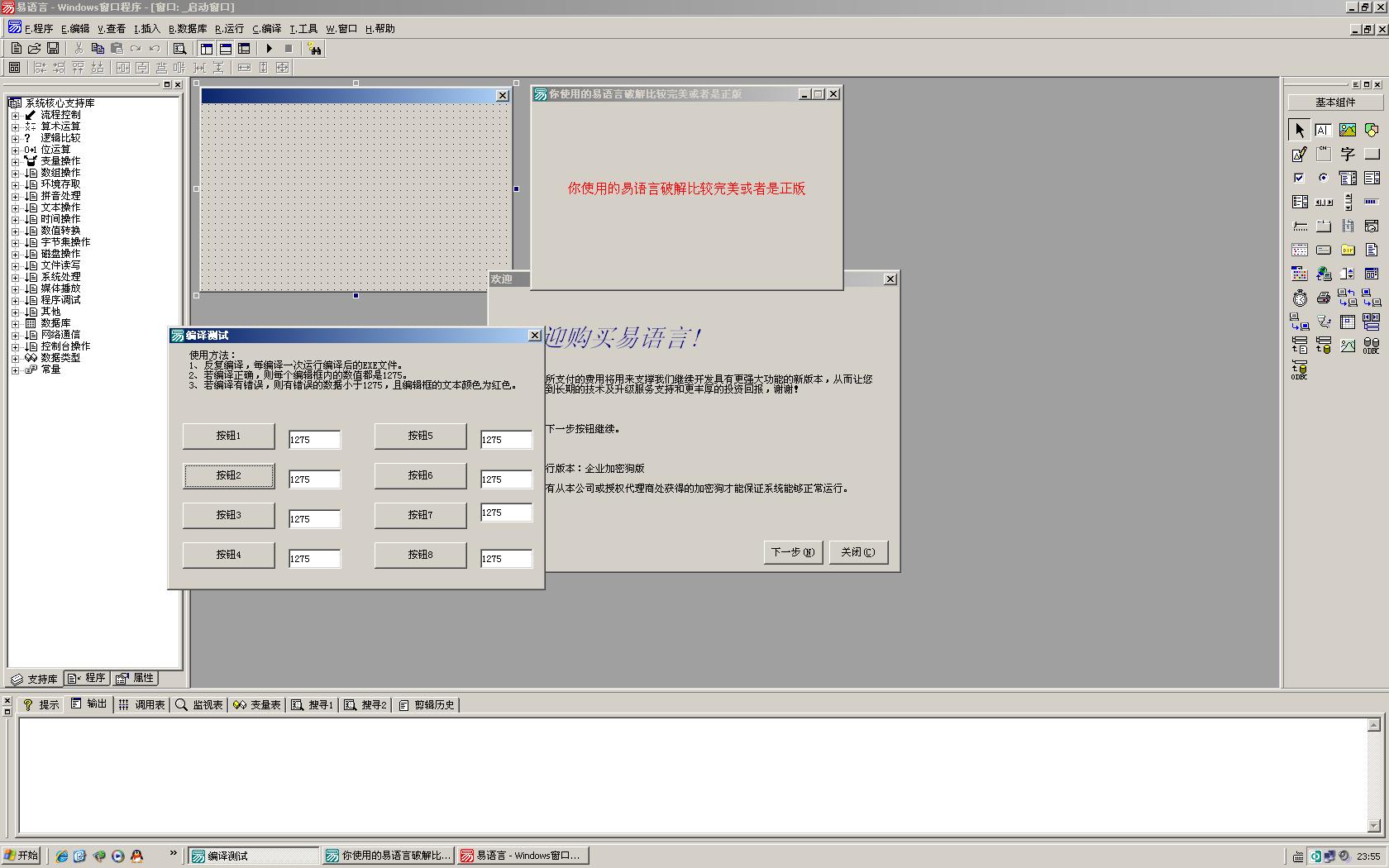This screenshot has height=868, width=1389.
Task: Switch to the 监视表 tab
Action: [199, 705]
